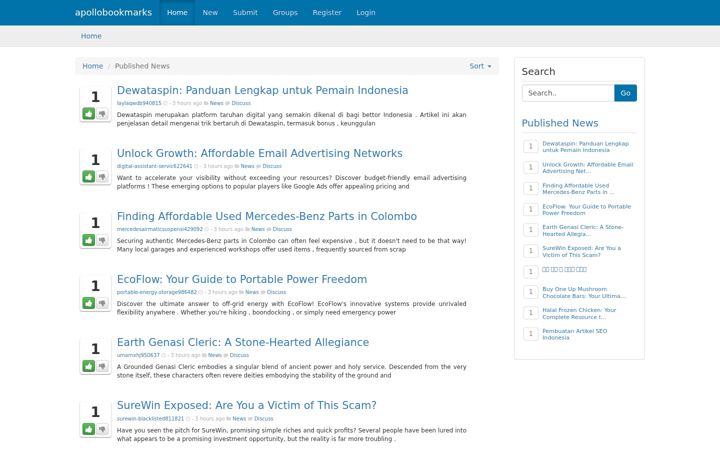Open Finding Affordable Used Mercedes-Benz Parts headline
Viewport: 720px width, 450px height.
click(267, 216)
